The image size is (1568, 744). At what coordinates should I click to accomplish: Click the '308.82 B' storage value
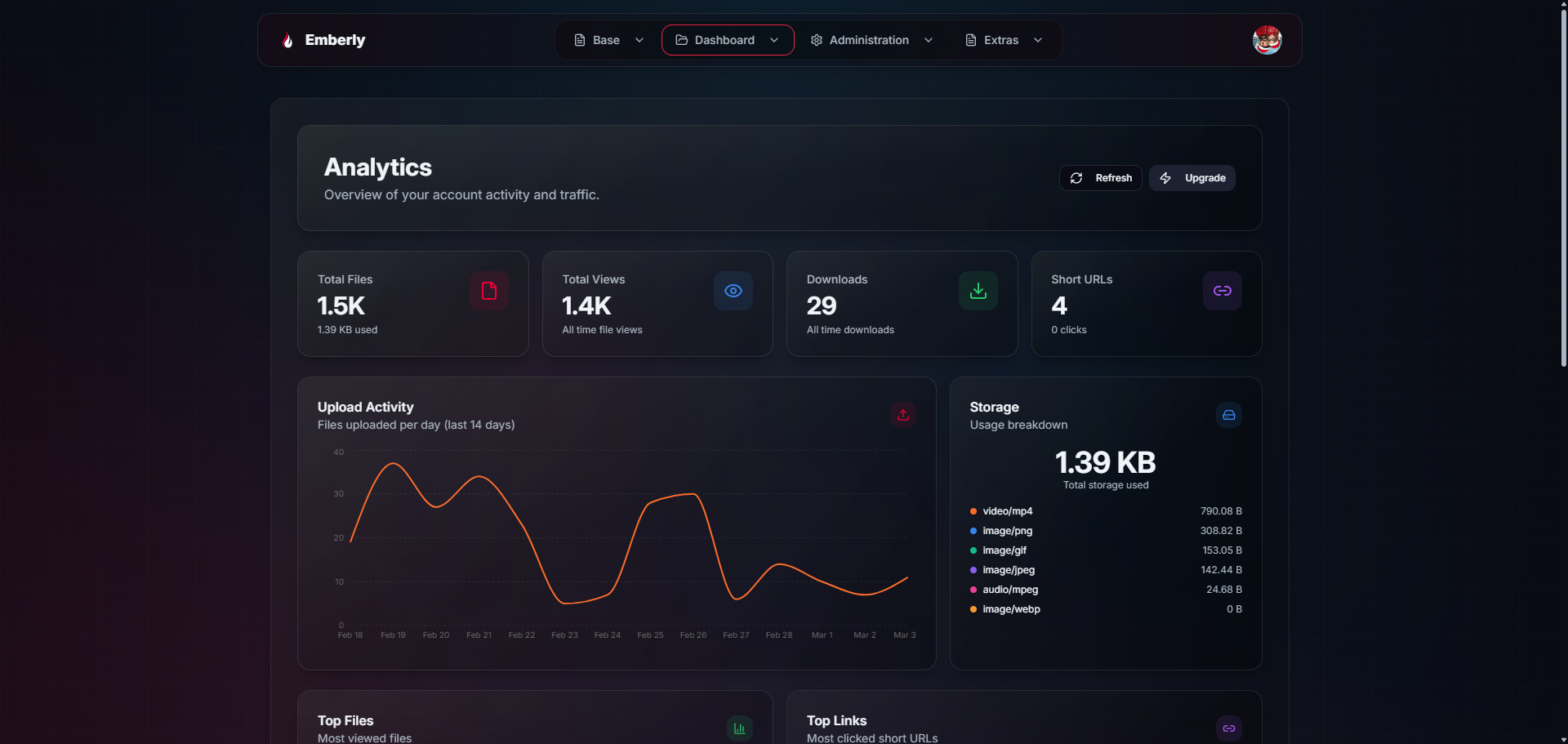click(1221, 531)
